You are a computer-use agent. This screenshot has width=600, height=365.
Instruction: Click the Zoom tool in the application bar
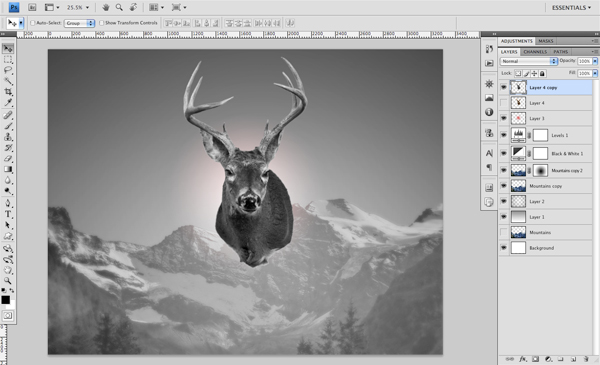pos(119,7)
